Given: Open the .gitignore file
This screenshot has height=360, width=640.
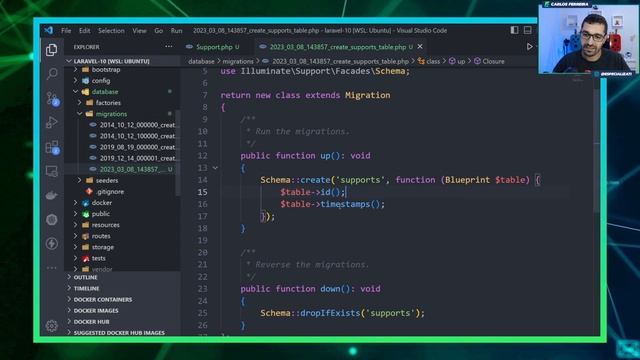Looking at the screenshot, I should click(x=110, y=191).
